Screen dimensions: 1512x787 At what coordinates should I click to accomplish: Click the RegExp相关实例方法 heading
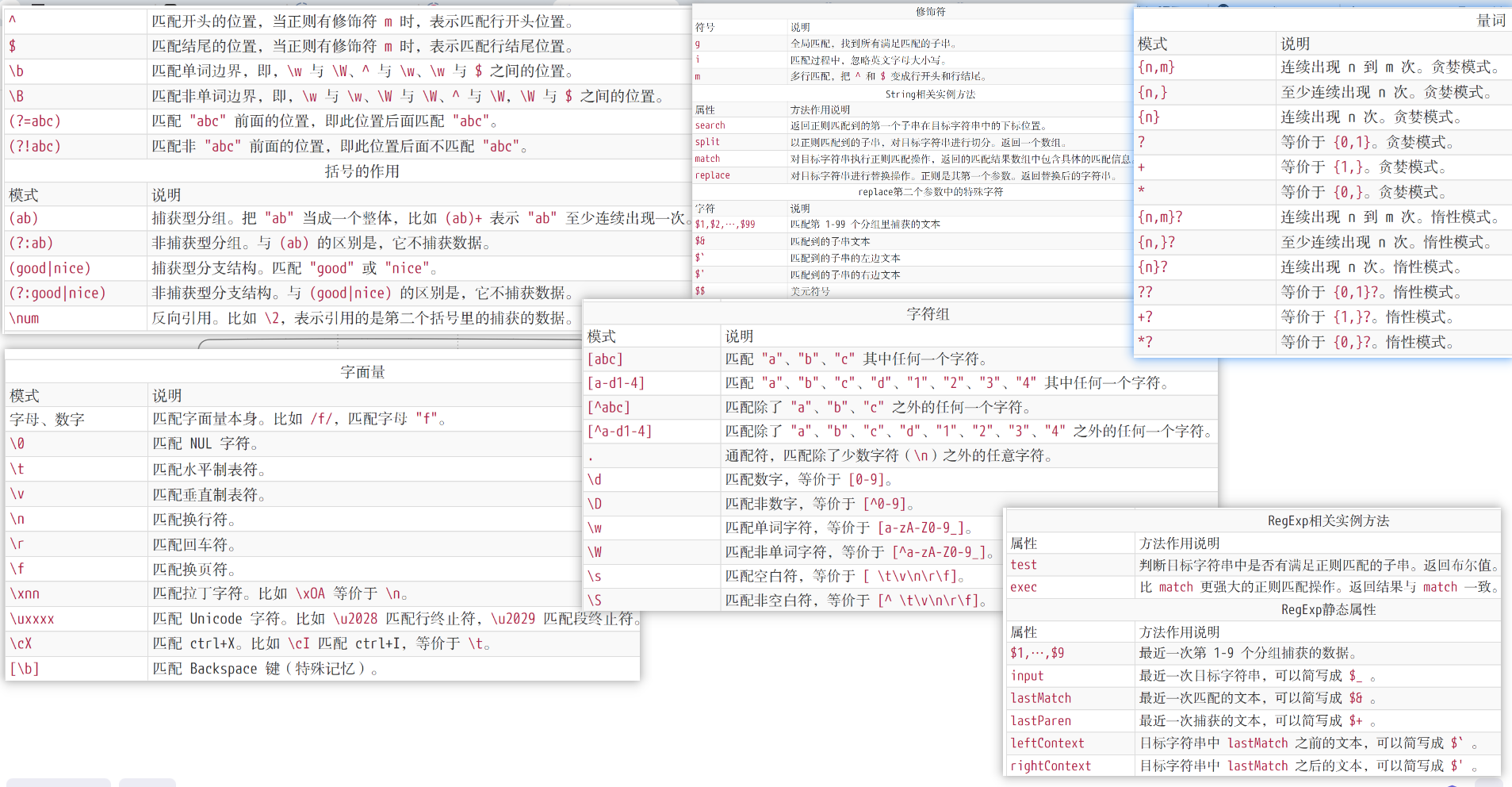tap(1328, 521)
